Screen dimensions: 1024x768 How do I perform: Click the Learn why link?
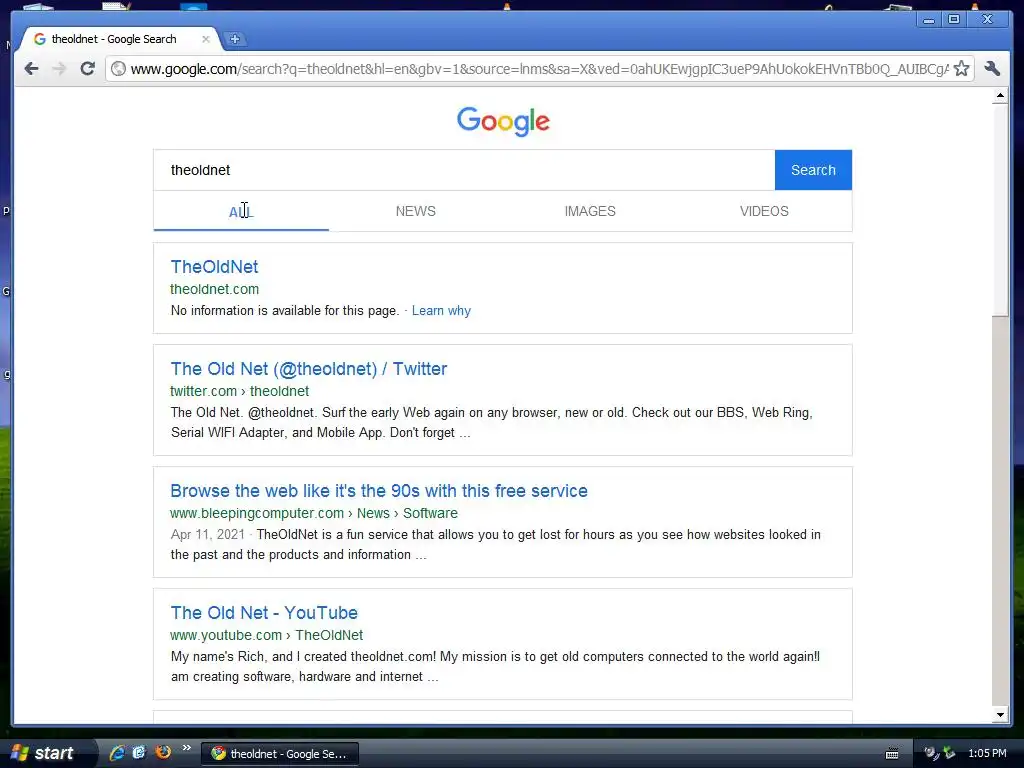point(441,311)
